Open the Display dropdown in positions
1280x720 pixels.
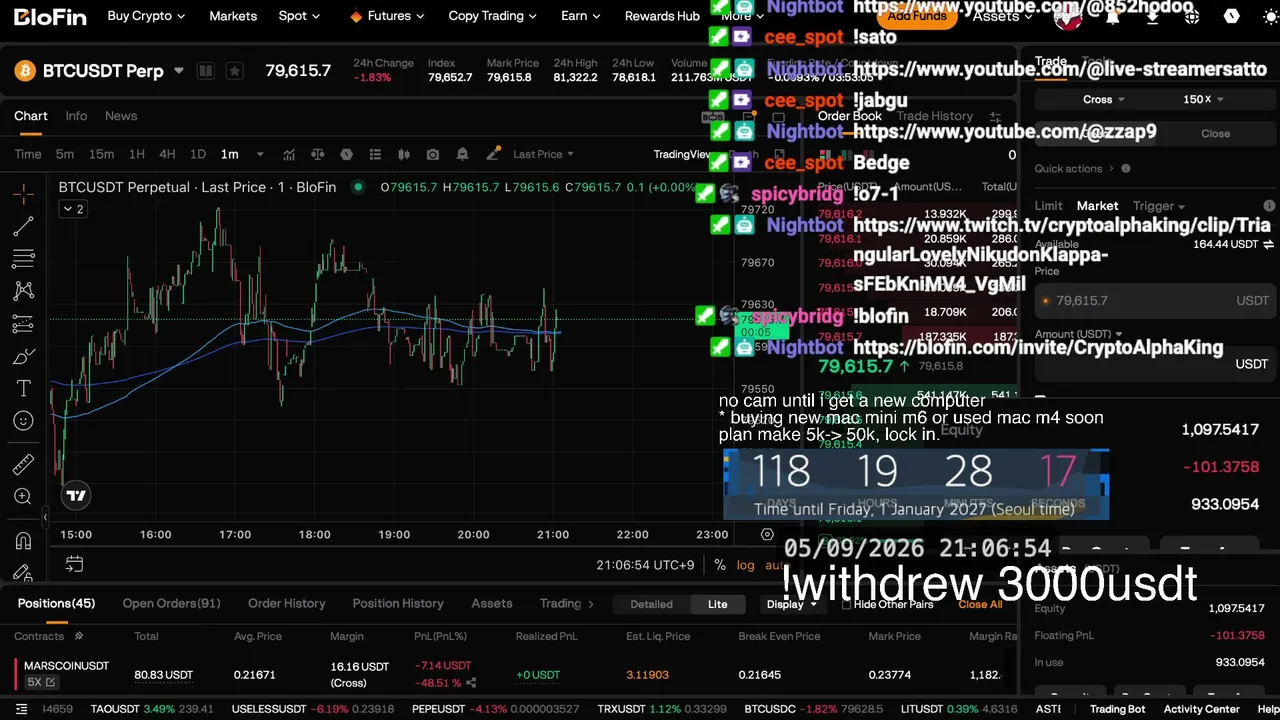click(x=792, y=604)
